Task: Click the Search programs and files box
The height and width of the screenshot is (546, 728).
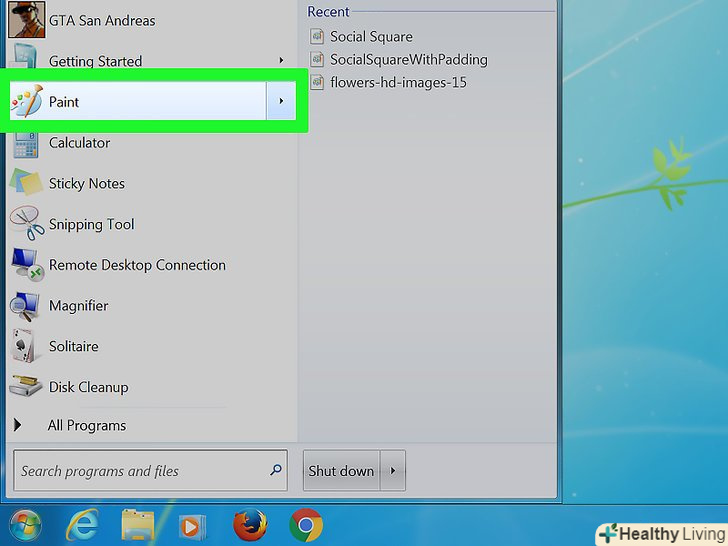Action: tap(150, 470)
